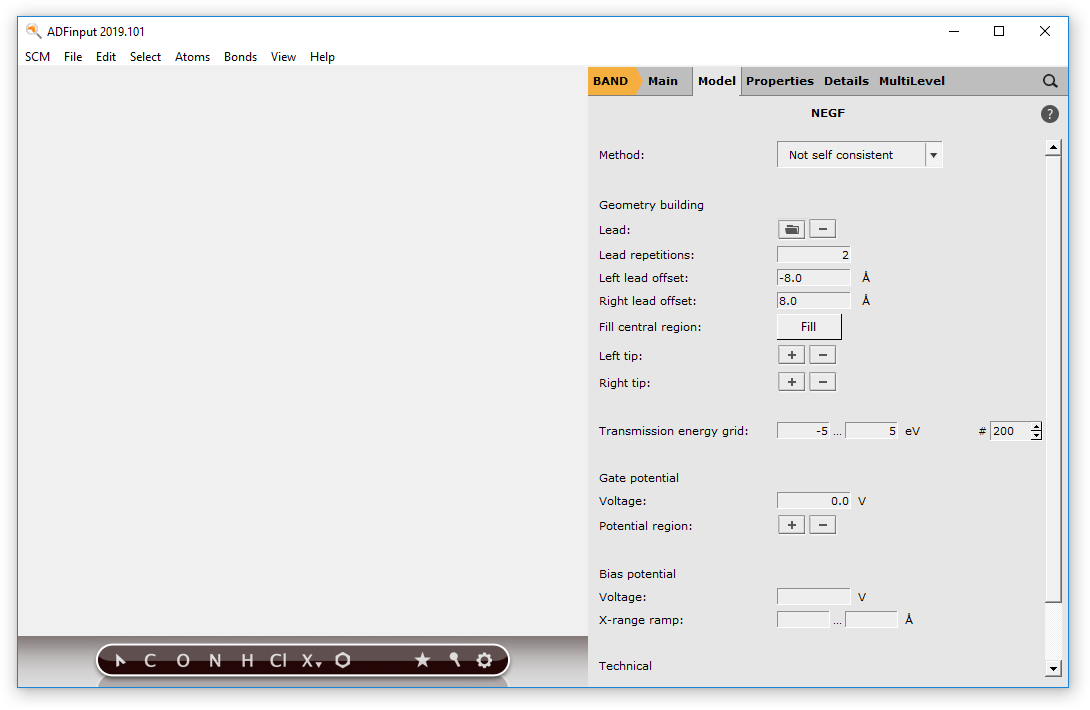
Task: Click the Left lead offset field
Action: (x=813, y=278)
